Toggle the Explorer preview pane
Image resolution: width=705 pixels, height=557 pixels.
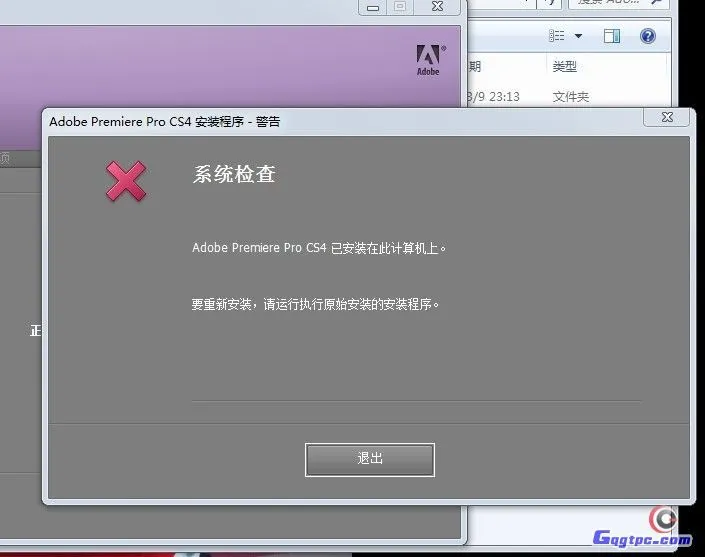pos(612,36)
